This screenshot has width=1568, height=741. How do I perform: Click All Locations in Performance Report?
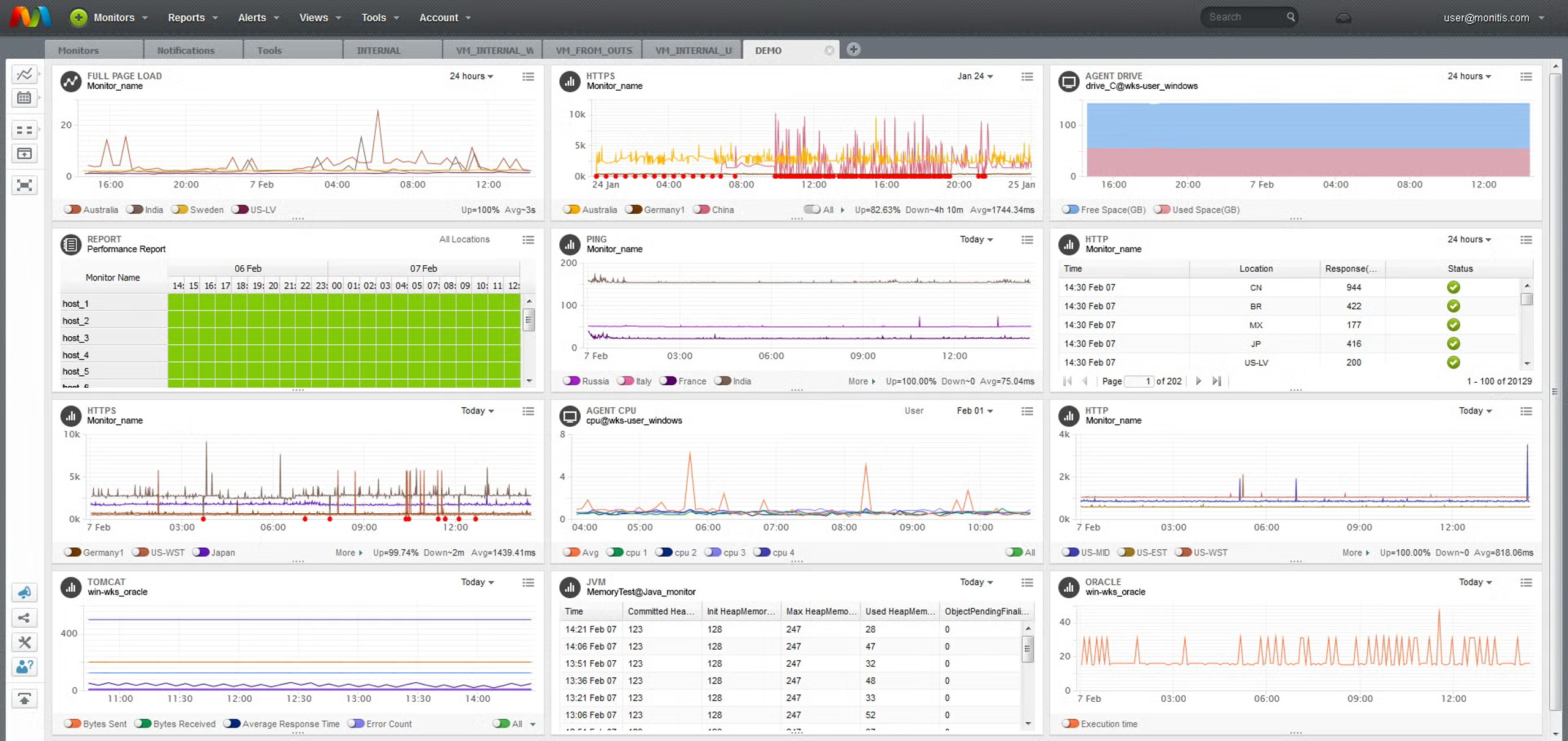coord(464,239)
